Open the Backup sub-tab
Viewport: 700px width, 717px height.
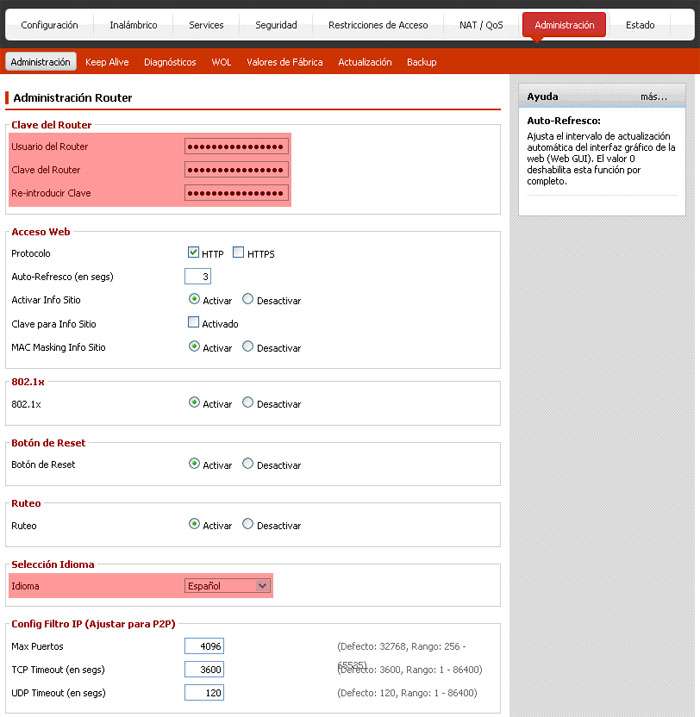coord(422,62)
